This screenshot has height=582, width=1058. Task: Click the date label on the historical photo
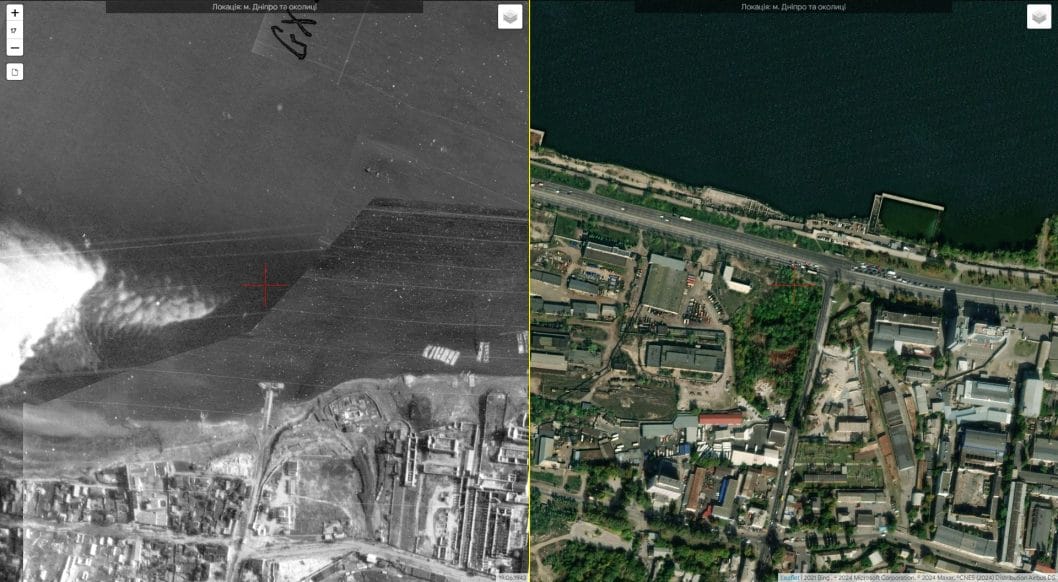tap(512, 577)
